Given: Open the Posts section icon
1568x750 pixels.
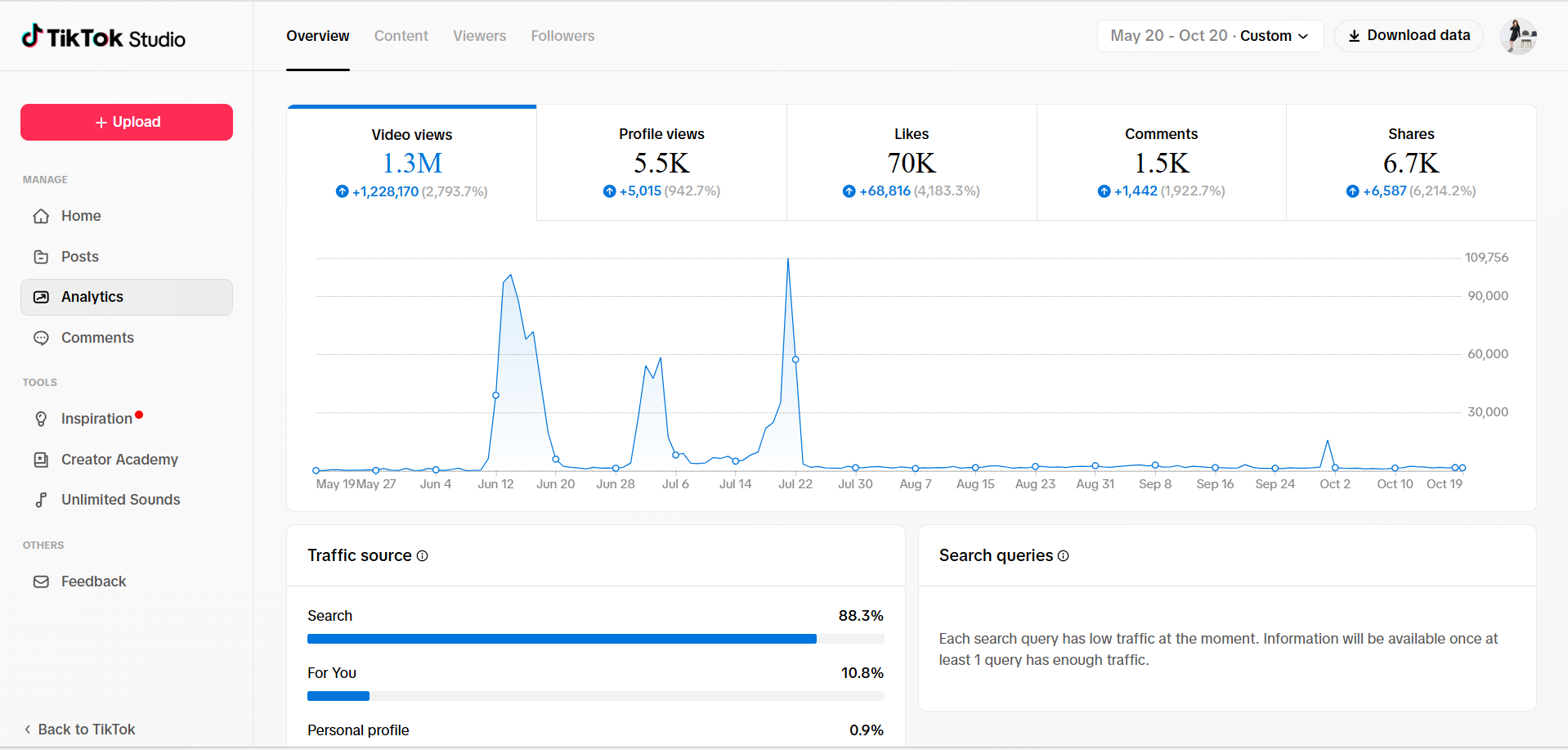Looking at the screenshot, I should (x=41, y=257).
